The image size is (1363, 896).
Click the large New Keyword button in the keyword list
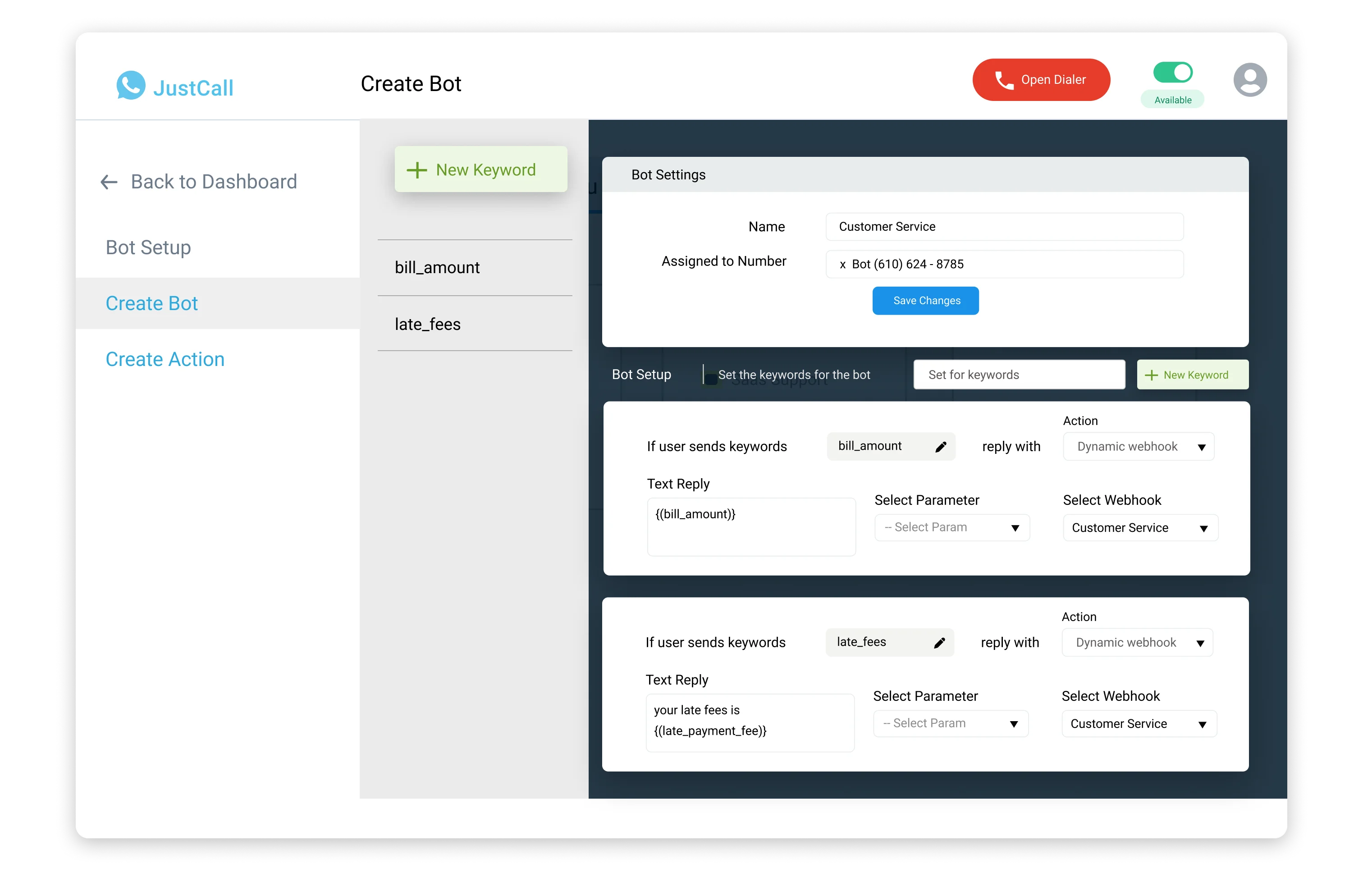click(x=481, y=169)
